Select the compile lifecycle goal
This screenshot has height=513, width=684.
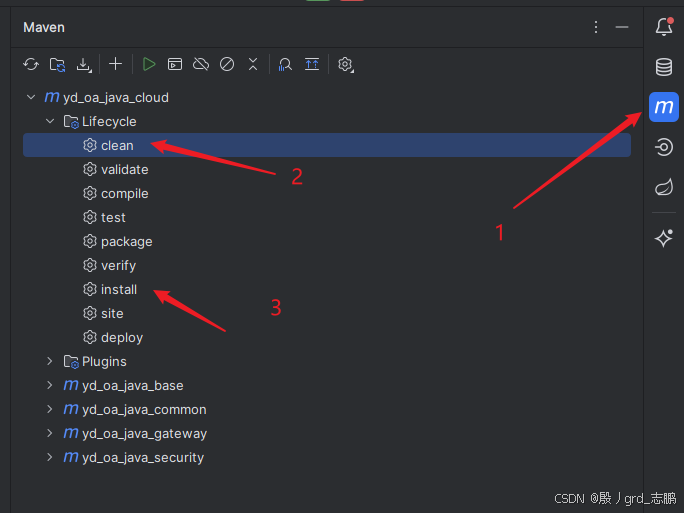[124, 194]
